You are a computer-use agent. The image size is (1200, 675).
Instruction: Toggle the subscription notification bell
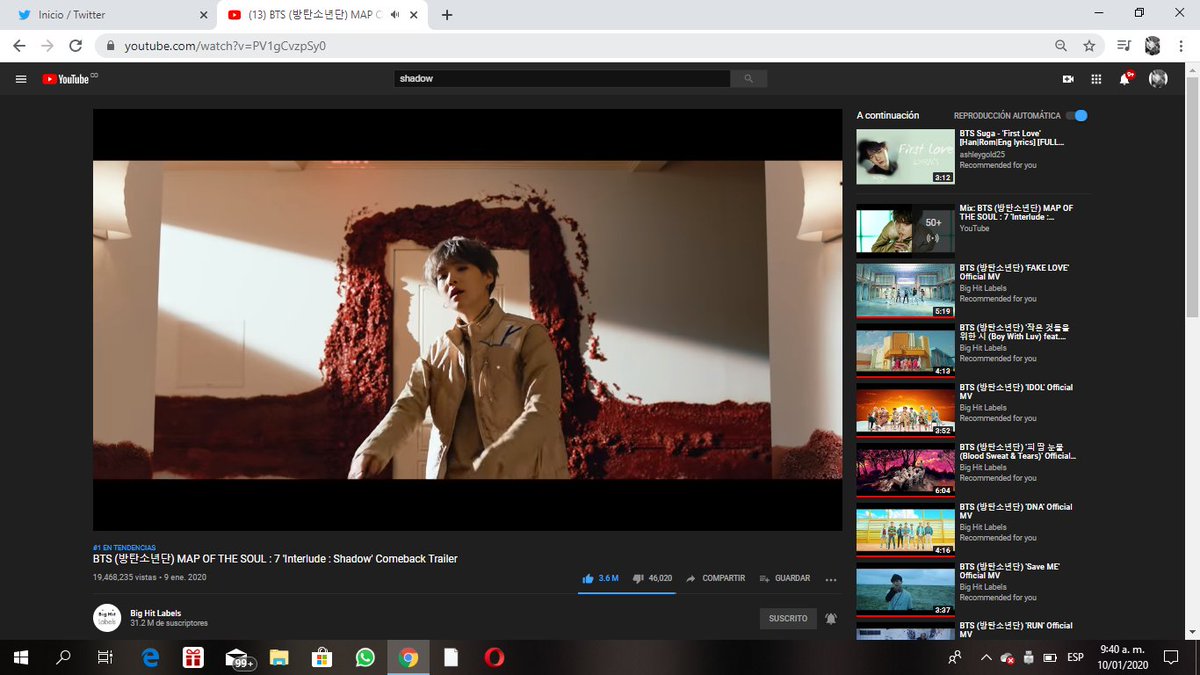(831, 619)
